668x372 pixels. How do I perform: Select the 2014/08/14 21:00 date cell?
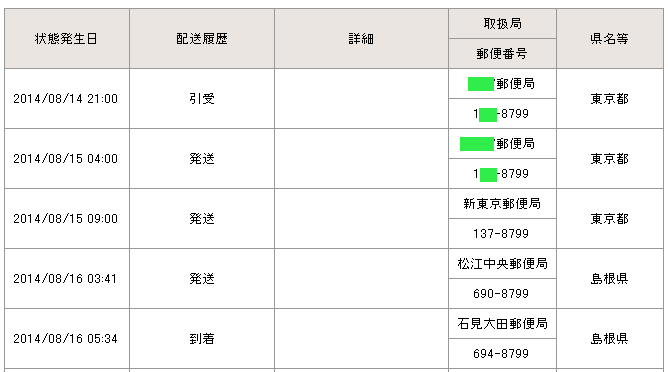(x=67, y=99)
